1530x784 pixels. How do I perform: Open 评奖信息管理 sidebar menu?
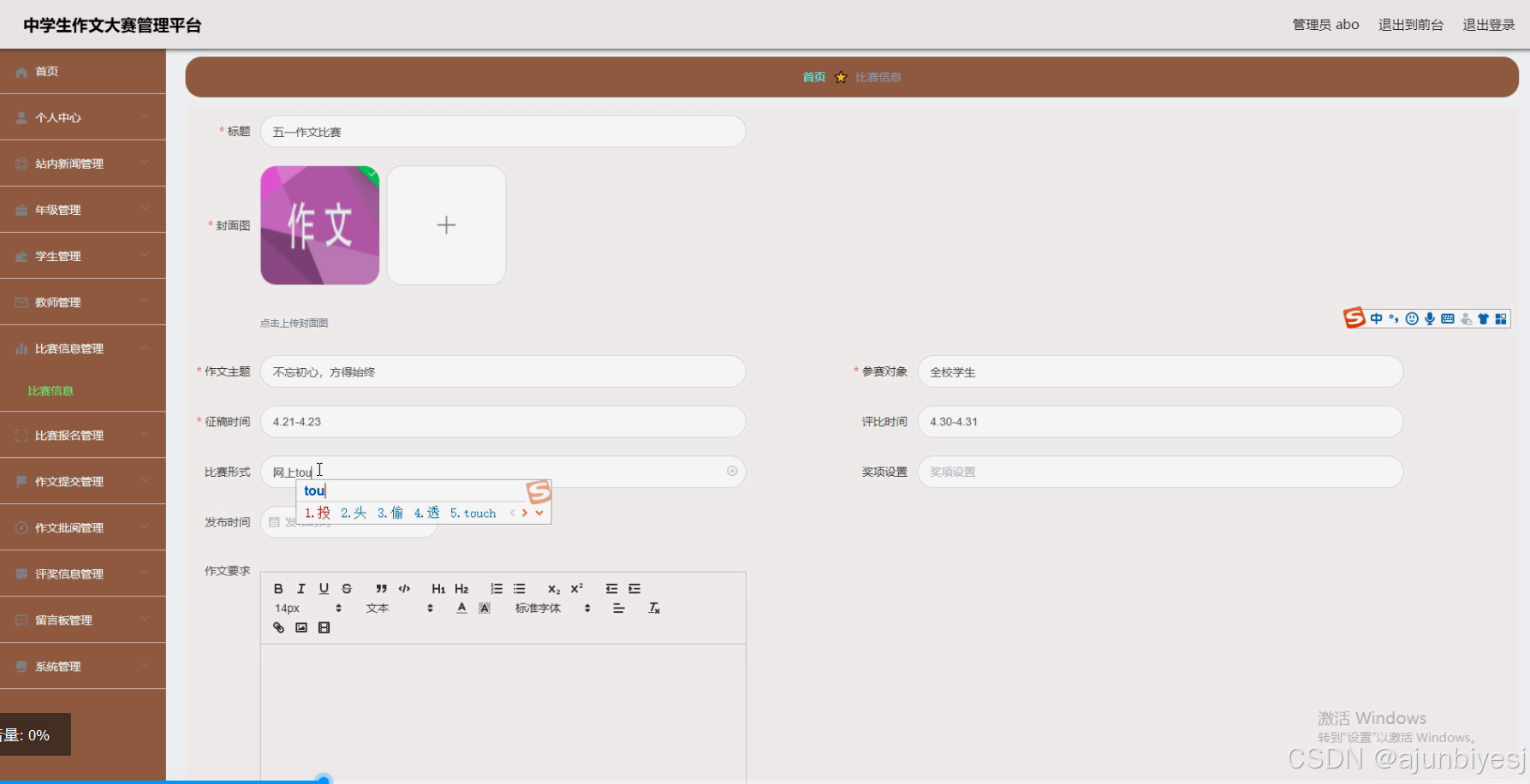[83, 573]
